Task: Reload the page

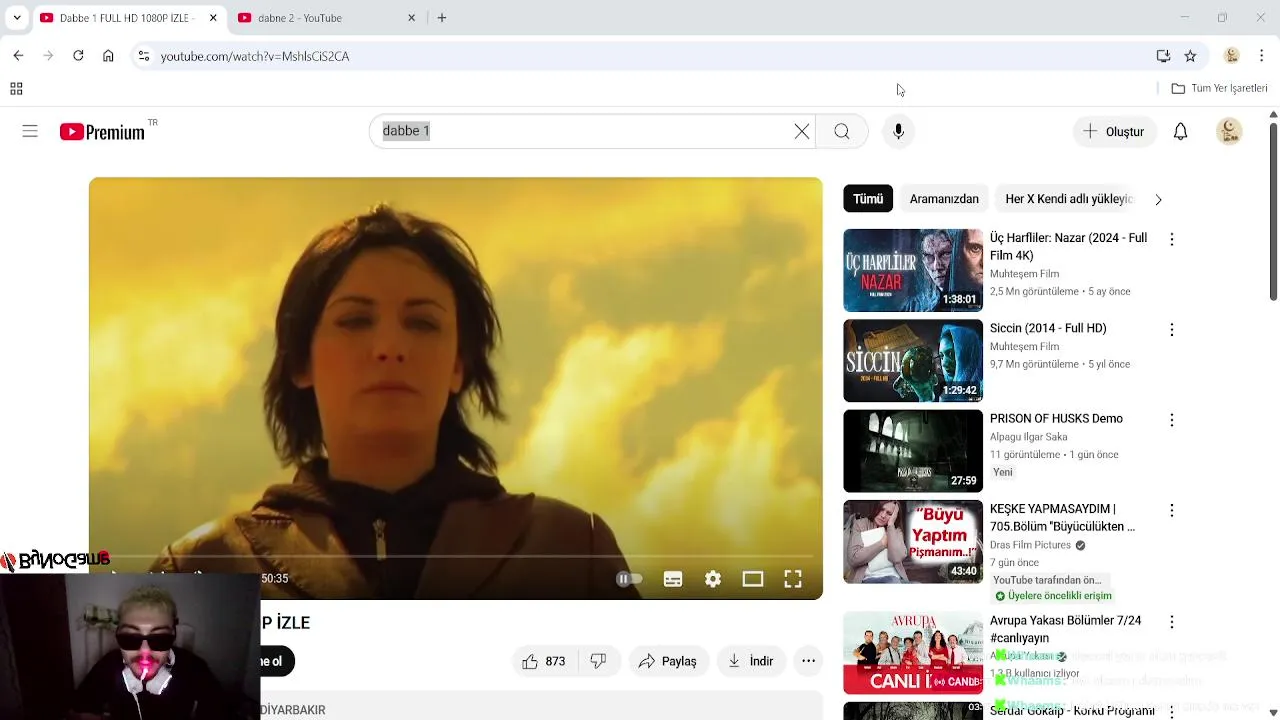Action: click(78, 56)
